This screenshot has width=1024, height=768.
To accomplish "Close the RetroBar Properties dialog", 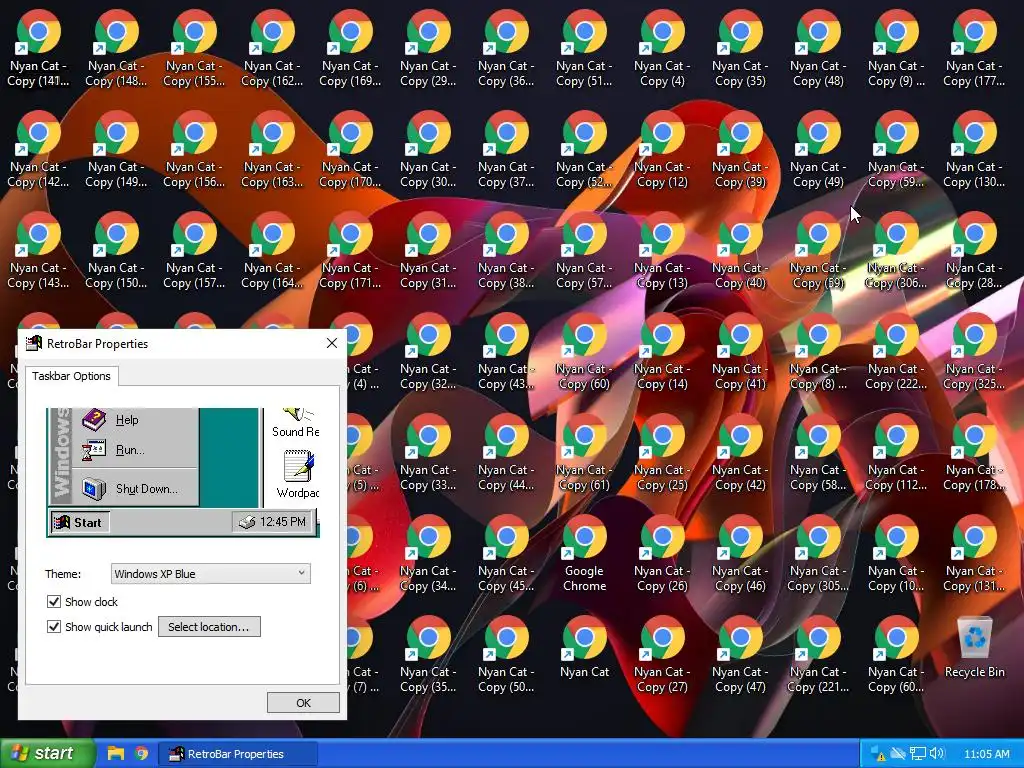I will tap(332, 343).
